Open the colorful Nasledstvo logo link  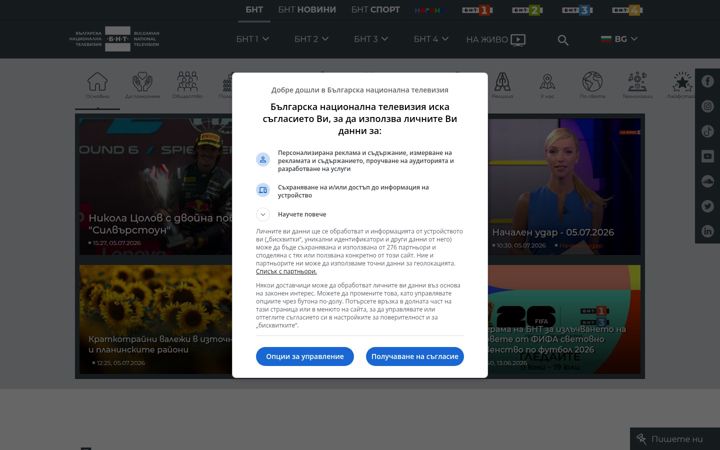pyautogui.click(x=428, y=10)
